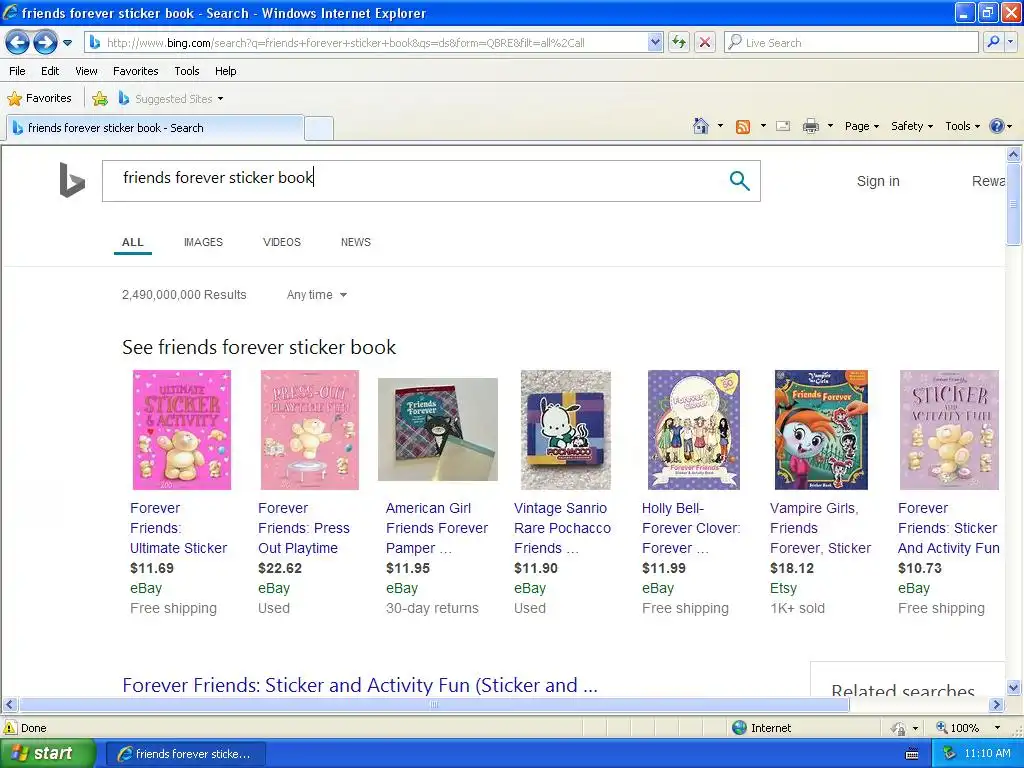Stop loading with the red X icon

[x=705, y=43]
